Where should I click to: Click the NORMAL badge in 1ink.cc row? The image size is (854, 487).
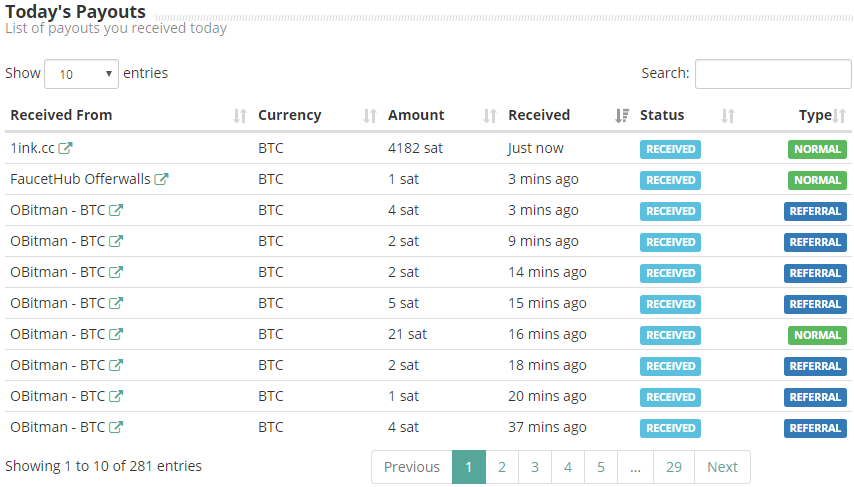click(817, 149)
